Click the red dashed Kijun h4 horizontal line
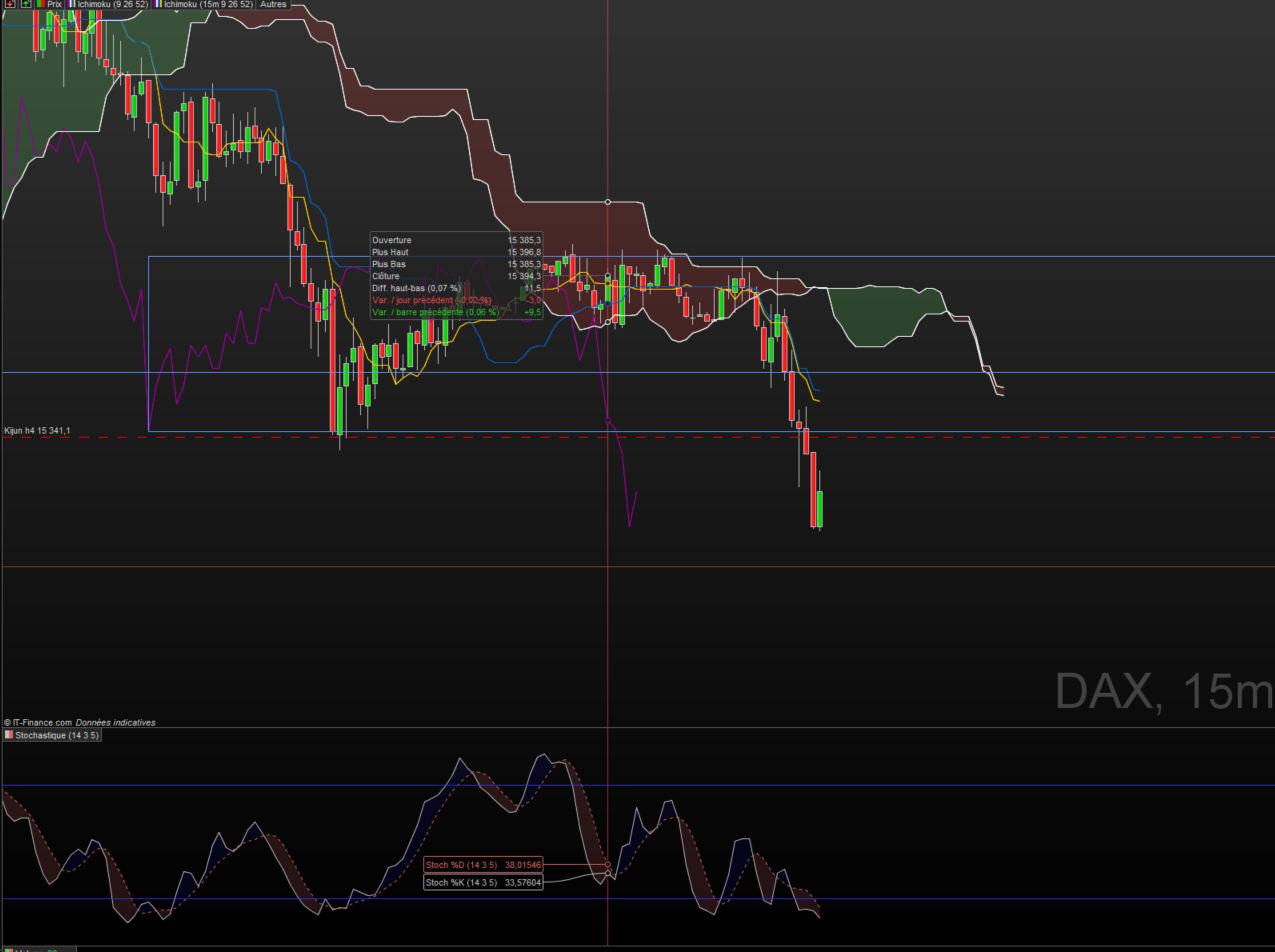Image resolution: width=1275 pixels, height=952 pixels. click(637, 437)
